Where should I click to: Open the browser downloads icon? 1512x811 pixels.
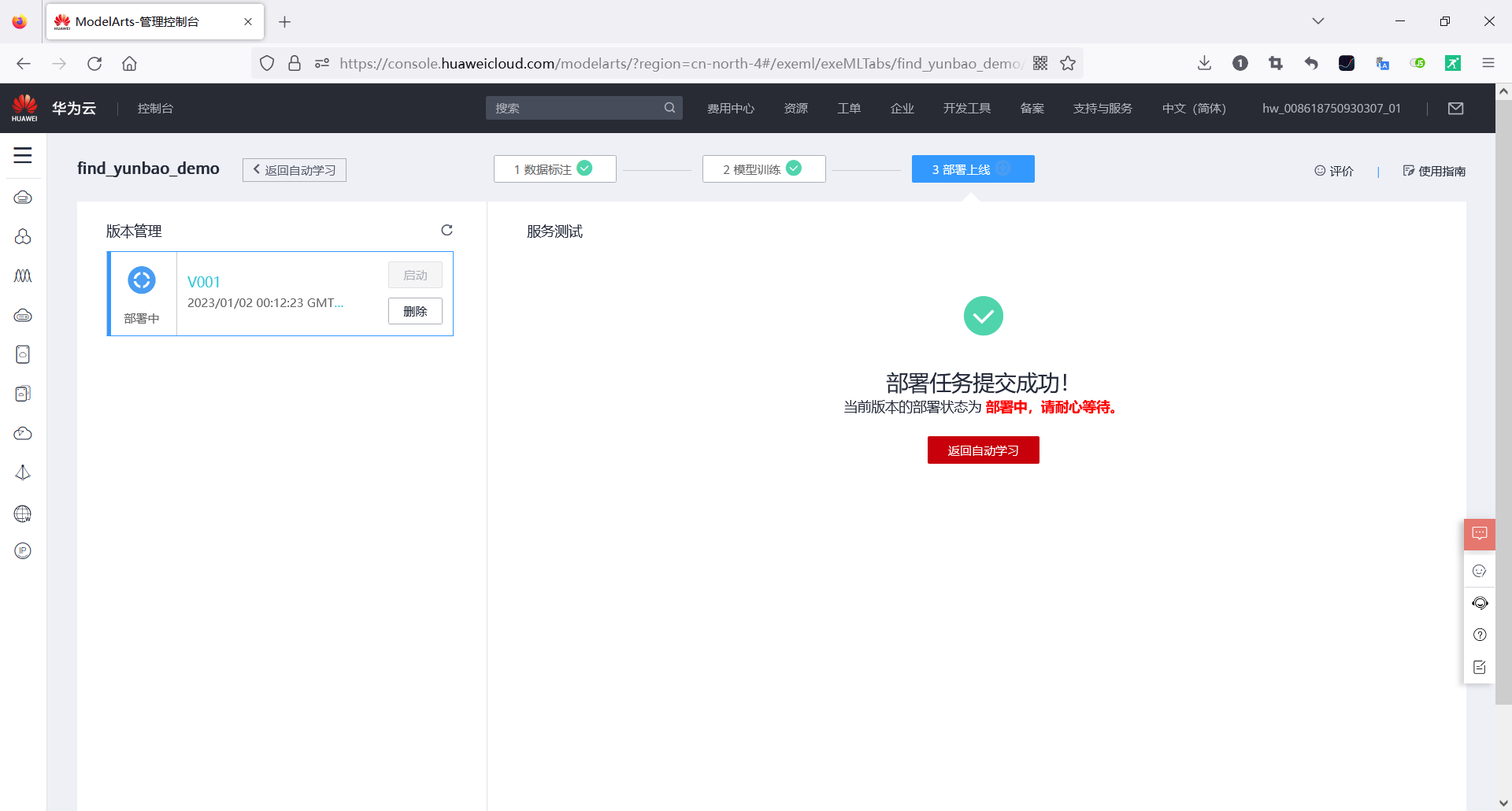click(1204, 63)
